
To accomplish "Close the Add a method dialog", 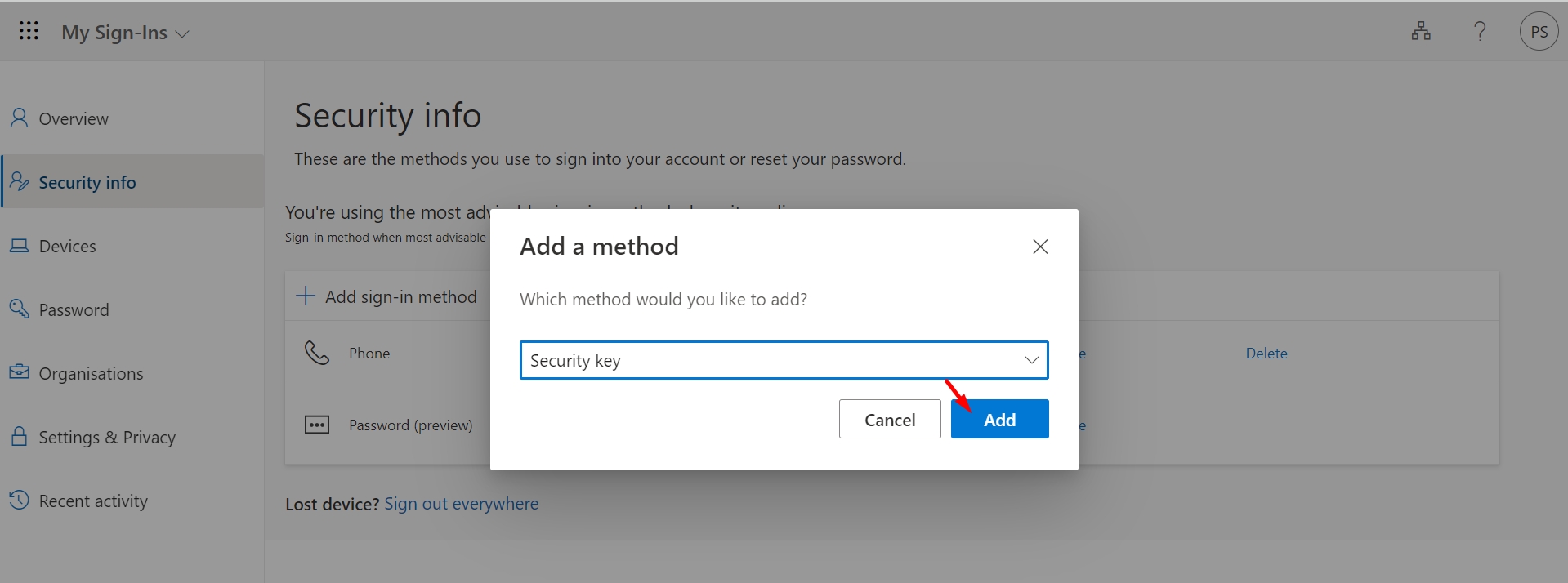I will pyautogui.click(x=1040, y=247).
